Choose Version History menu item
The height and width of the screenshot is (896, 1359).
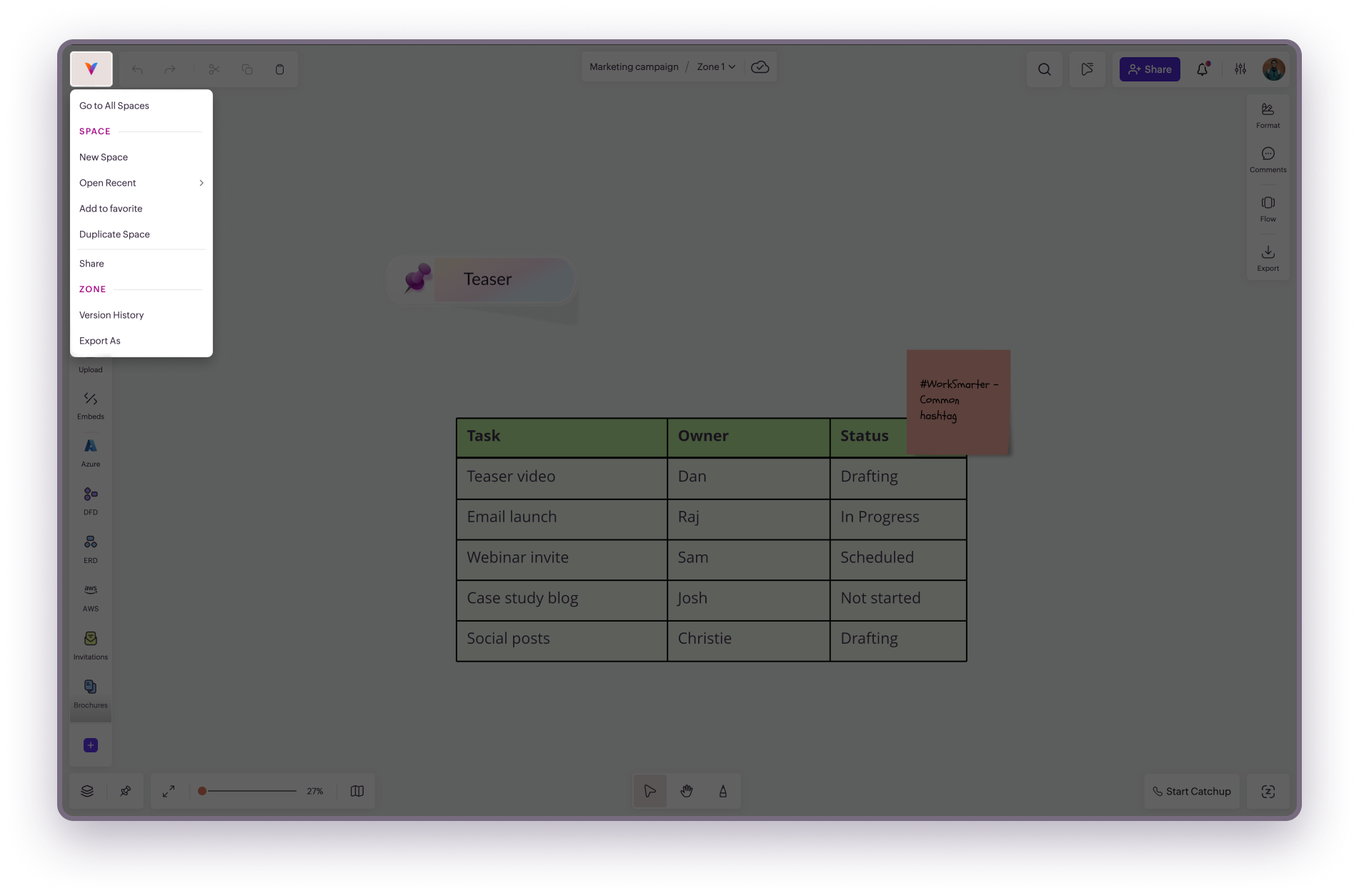111,315
